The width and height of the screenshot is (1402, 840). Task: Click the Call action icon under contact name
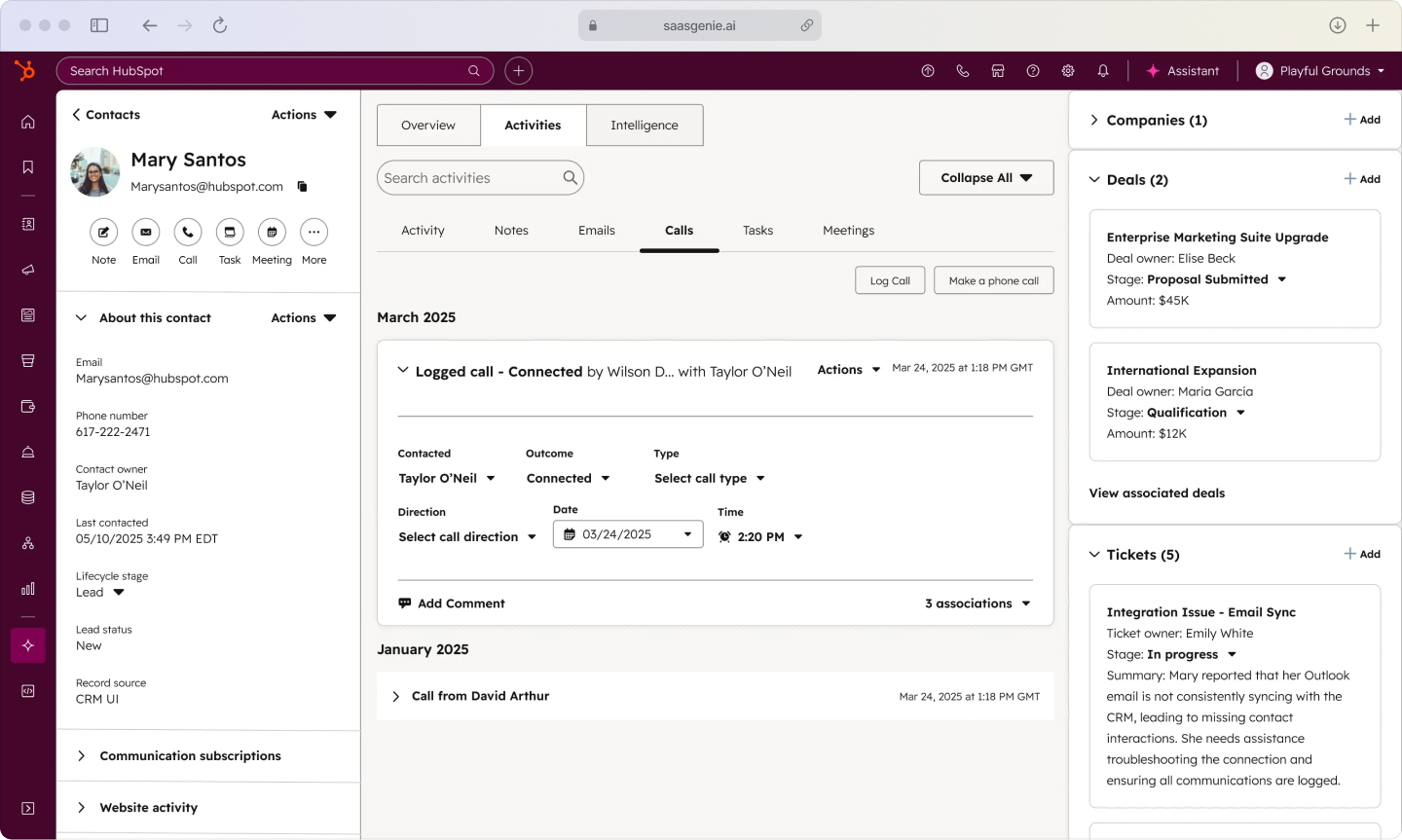(188, 232)
